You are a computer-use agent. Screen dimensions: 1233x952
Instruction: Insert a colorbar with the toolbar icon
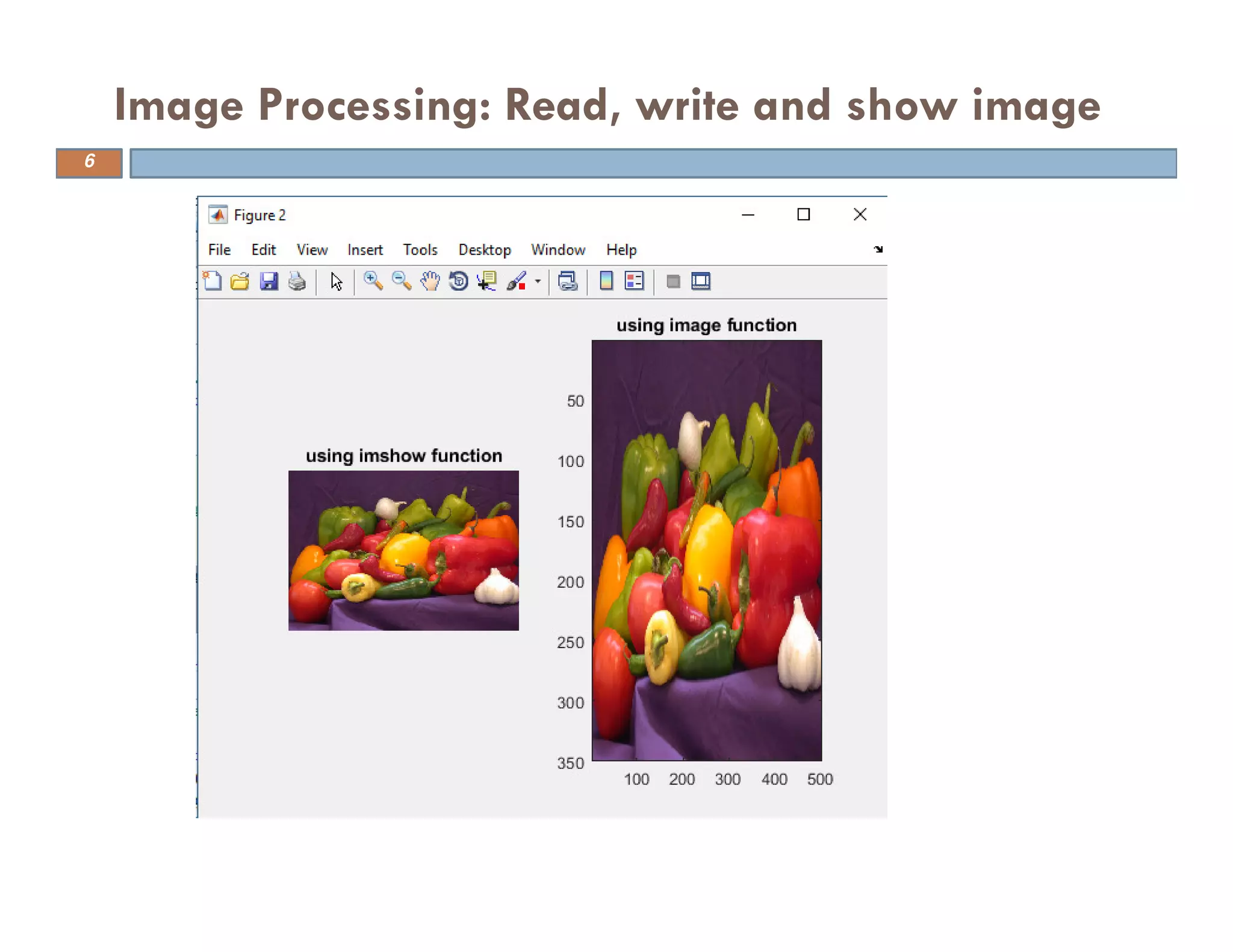pos(606,281)
